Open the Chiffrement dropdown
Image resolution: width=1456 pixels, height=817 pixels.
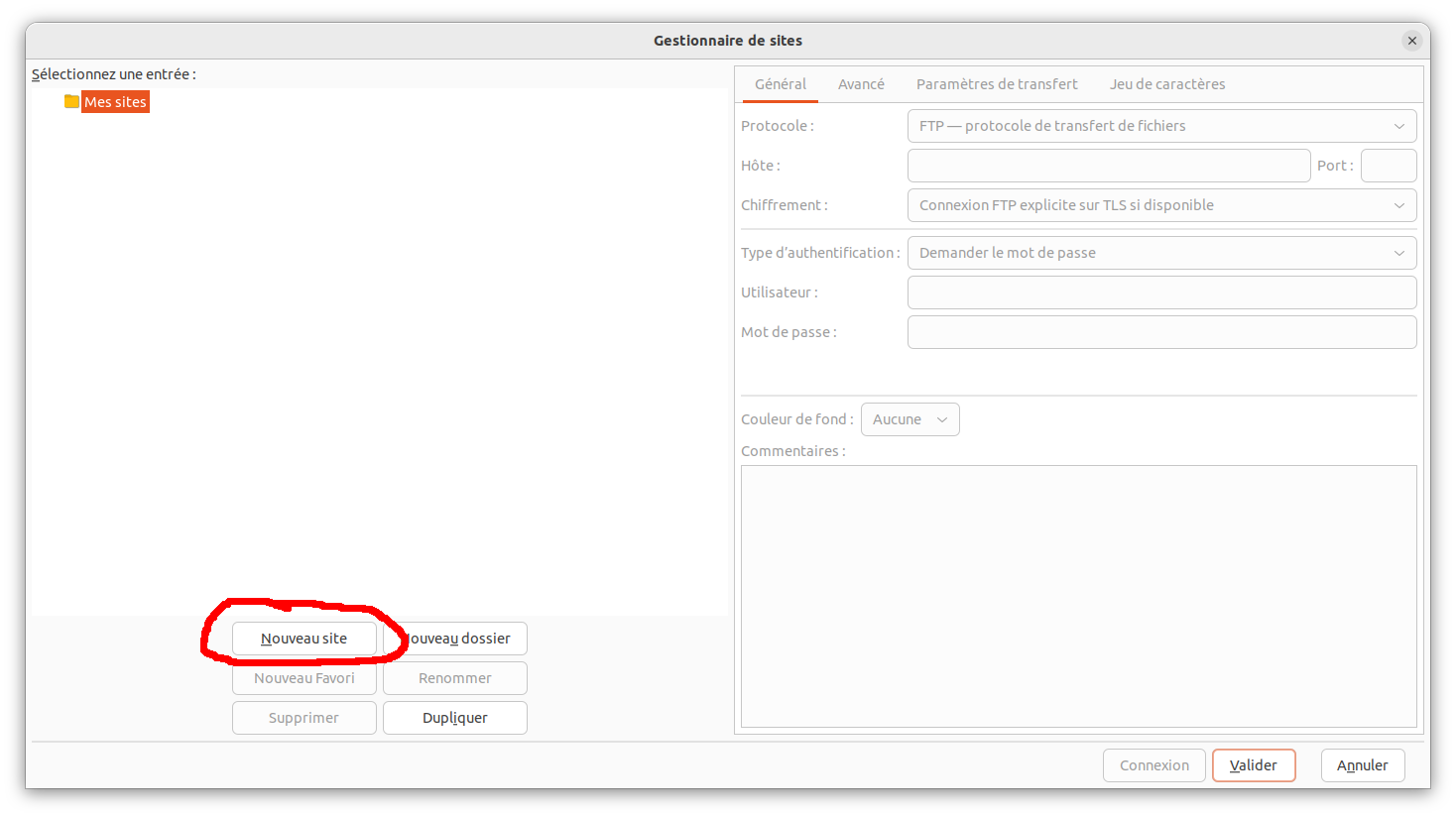pos(1161,205)
